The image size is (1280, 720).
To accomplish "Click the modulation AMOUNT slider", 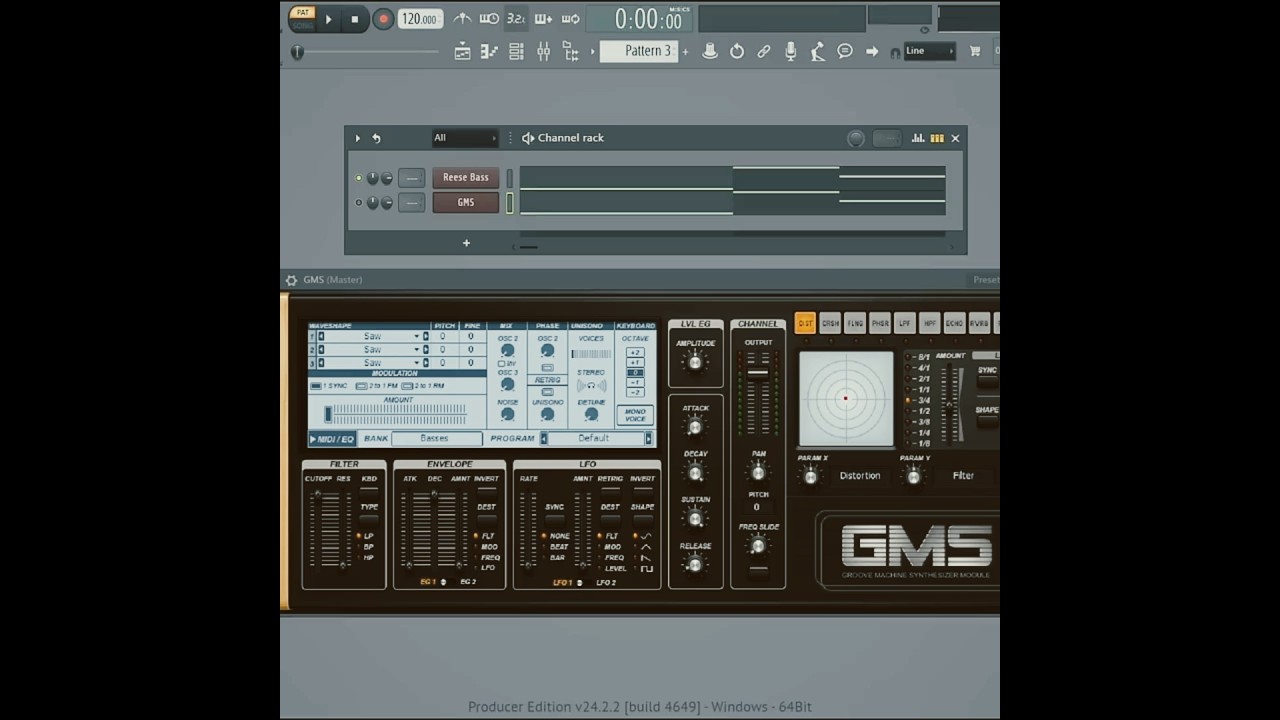I will tap(396, 413).
